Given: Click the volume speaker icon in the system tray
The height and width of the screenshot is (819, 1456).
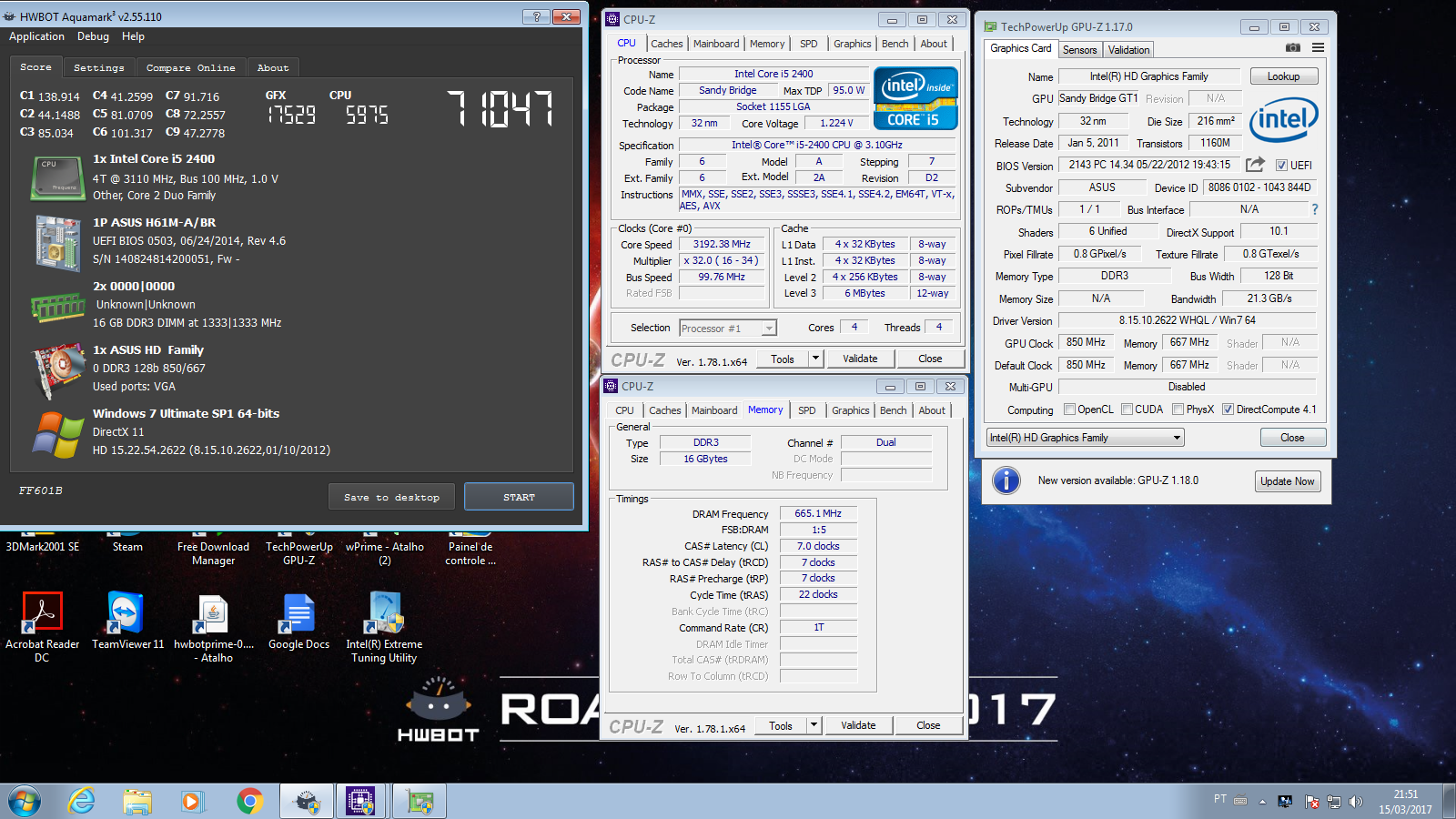Looking at the screenshot, I should pyautogui.click(x=1356, y=802).
